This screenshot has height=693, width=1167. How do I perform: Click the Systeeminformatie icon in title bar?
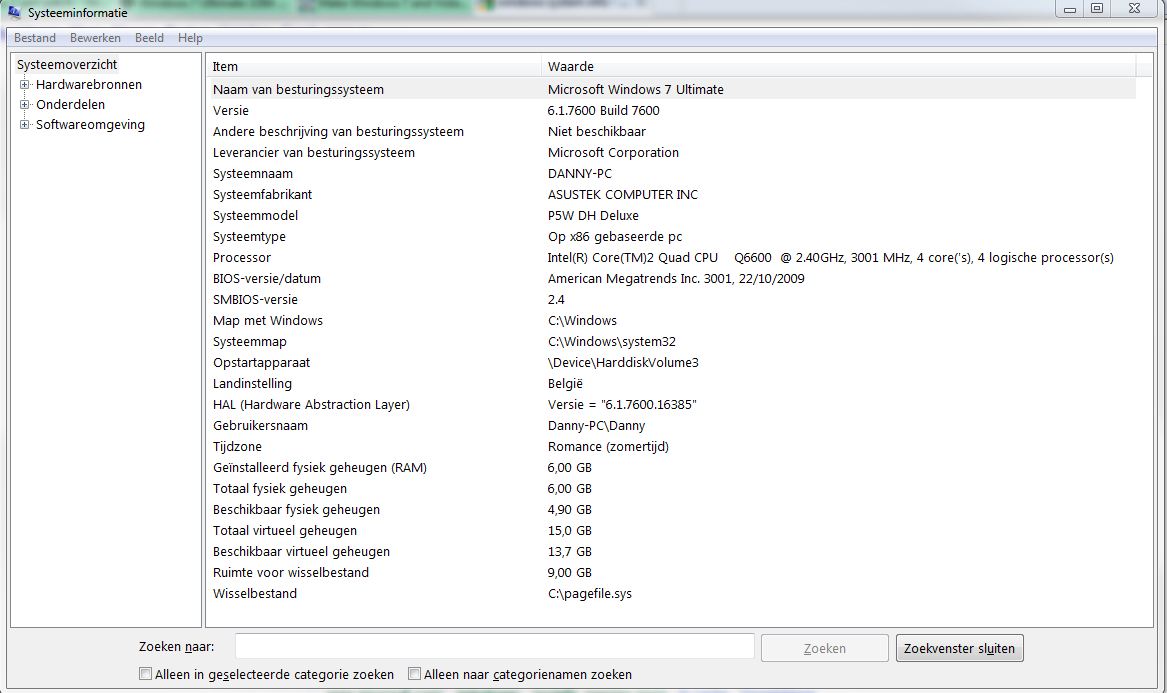[x=15, y=11]
